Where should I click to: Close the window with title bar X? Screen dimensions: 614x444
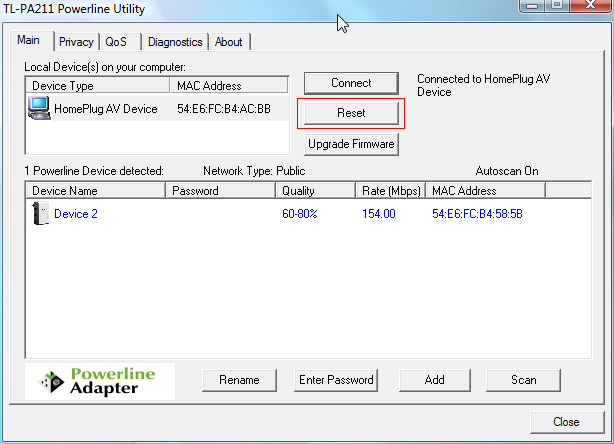tap(591, 5)
